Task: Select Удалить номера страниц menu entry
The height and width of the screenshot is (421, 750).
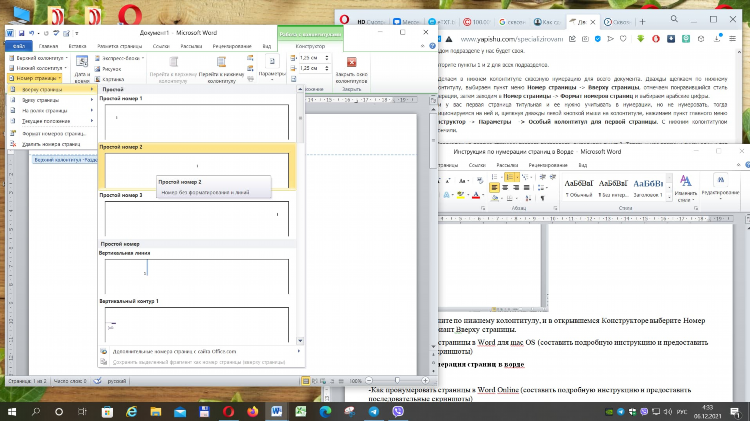Action: click(52, 144)
